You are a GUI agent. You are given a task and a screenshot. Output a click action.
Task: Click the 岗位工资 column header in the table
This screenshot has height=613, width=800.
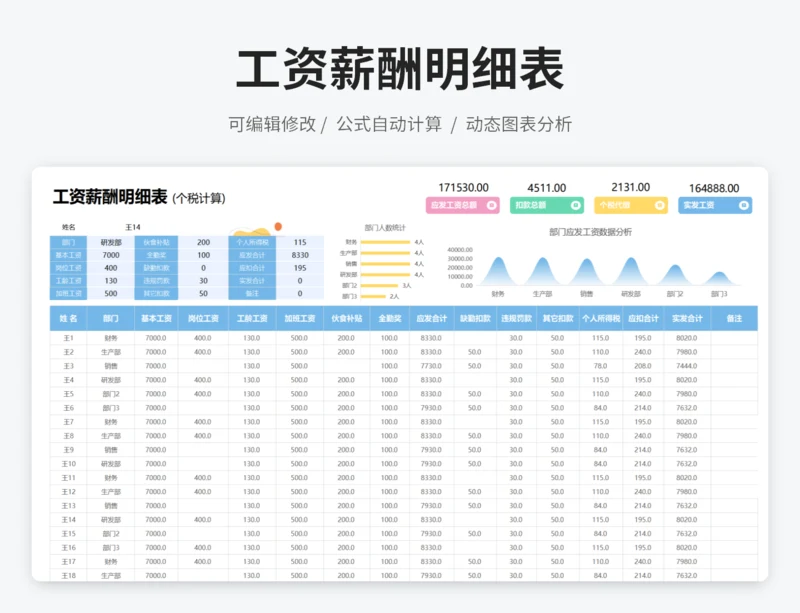click(203, 318)
